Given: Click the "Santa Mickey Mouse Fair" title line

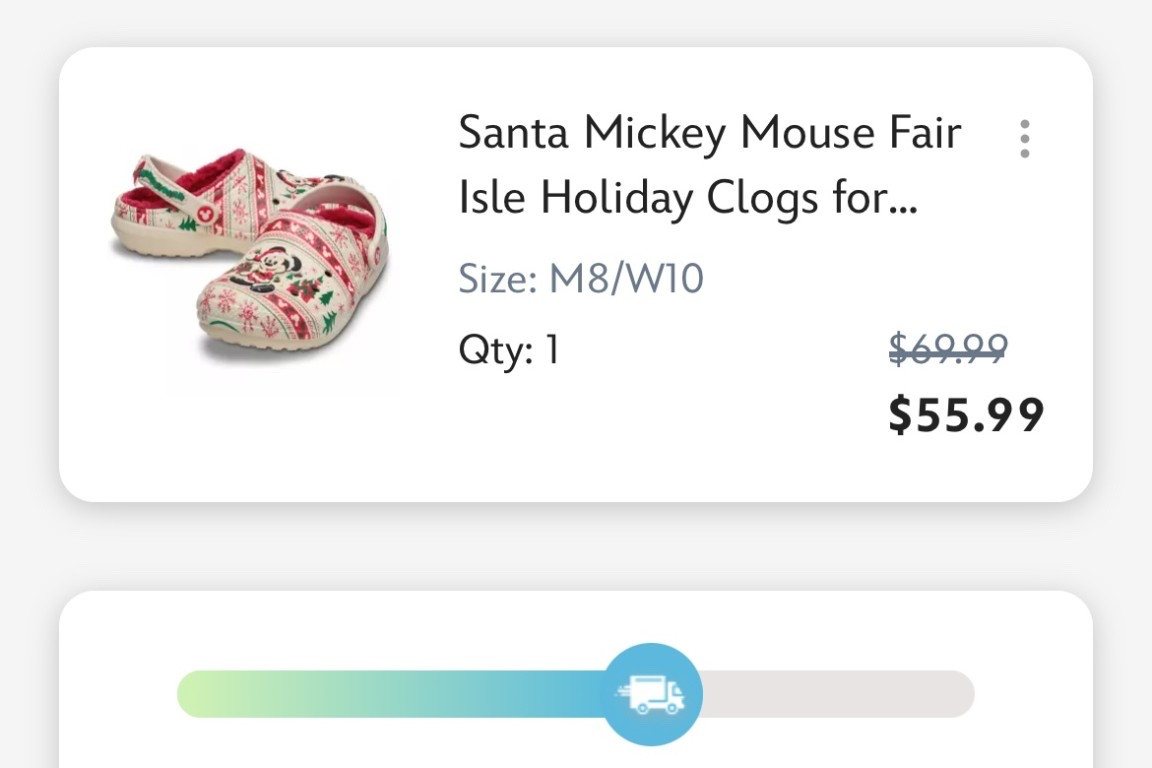Looking at the screenshot, I should pyautogui.click(x=709, y=133).
